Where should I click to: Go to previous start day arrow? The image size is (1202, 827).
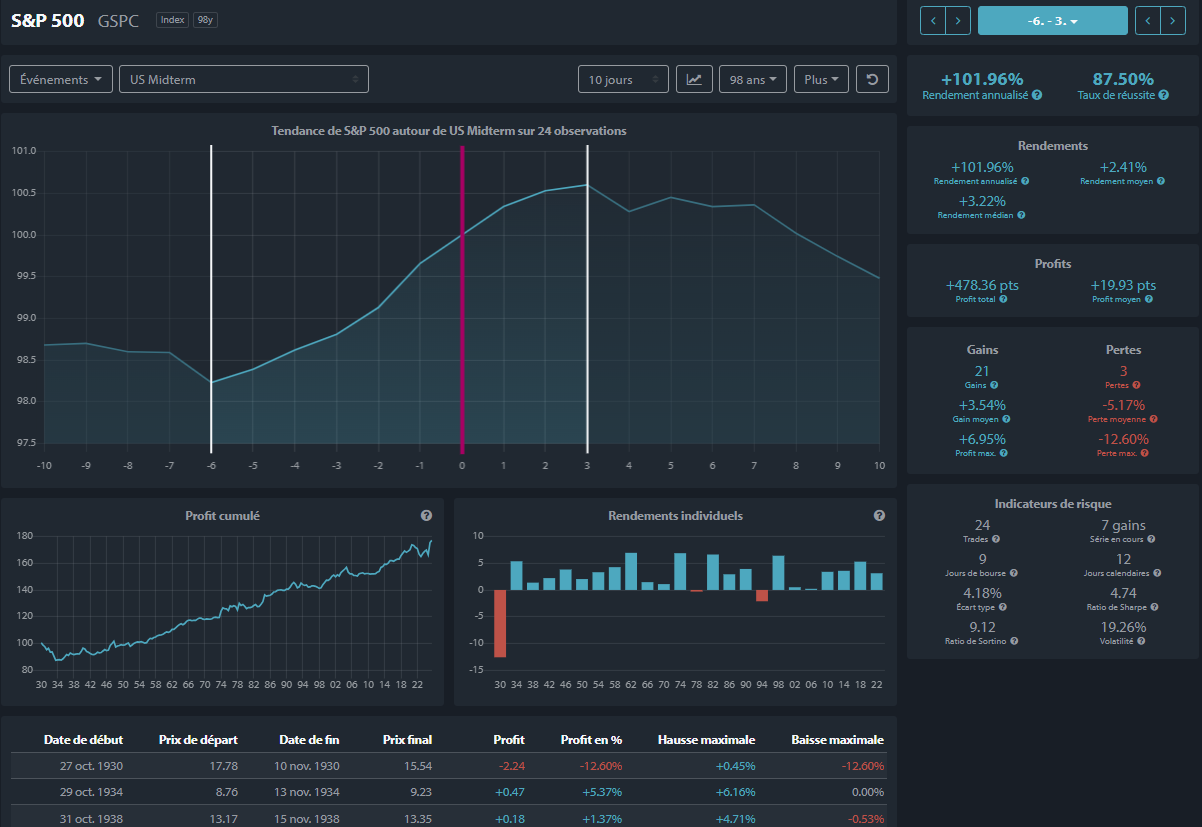click(933, 20)
